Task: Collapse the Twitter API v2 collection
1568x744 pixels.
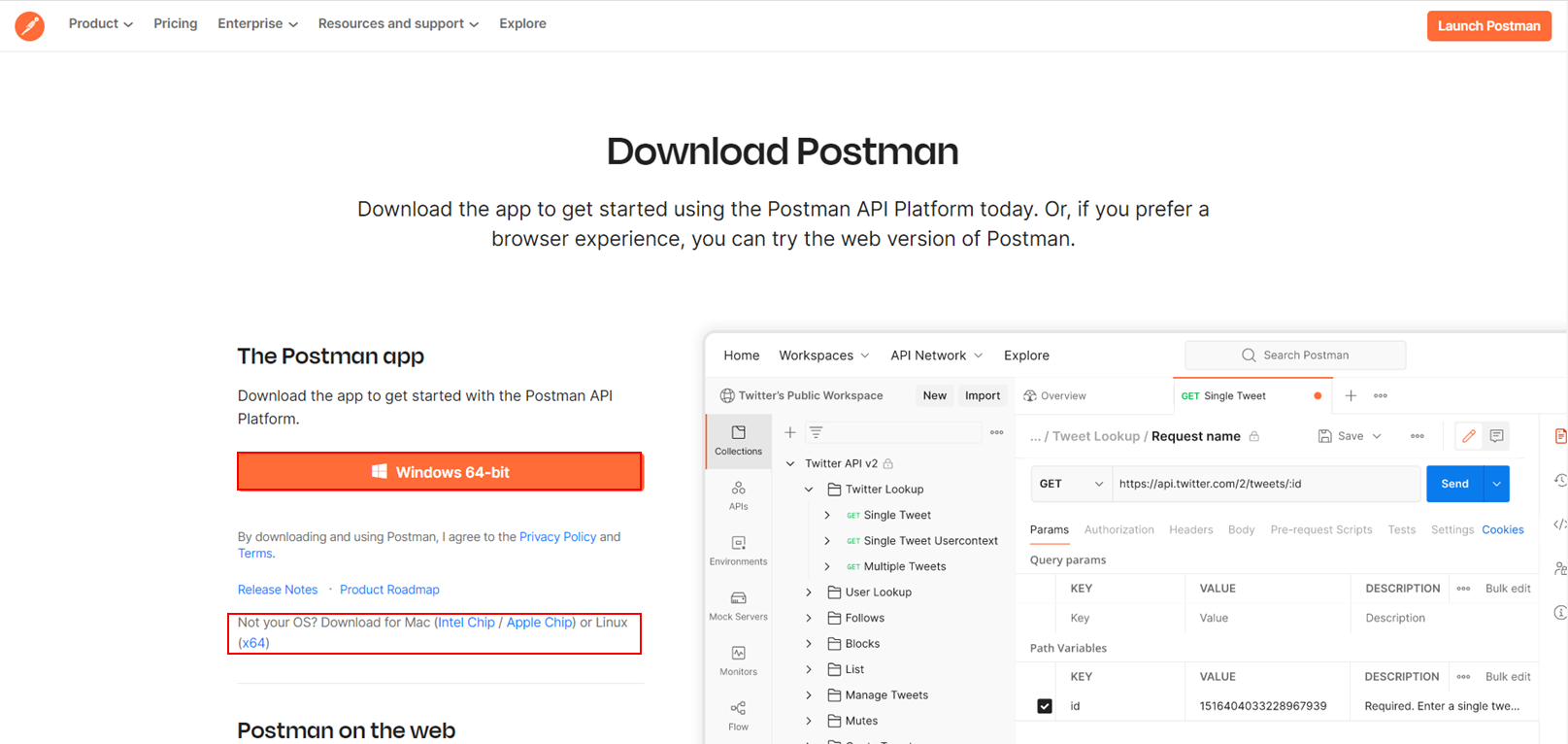Action: click(790, 463)
